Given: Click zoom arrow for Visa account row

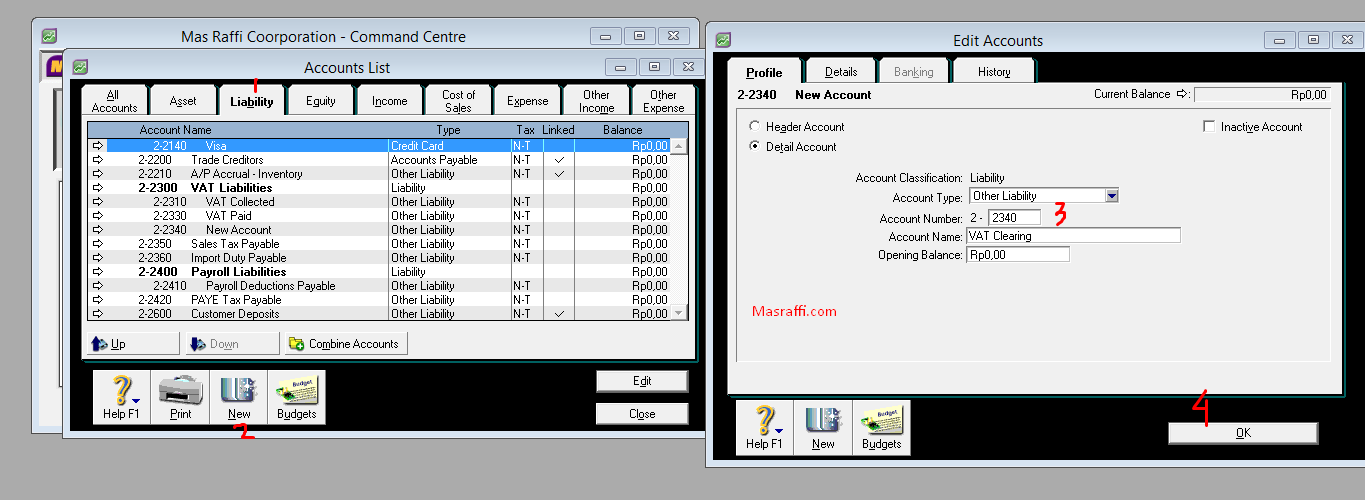Looking at the screenshot, I should (98, 146).
